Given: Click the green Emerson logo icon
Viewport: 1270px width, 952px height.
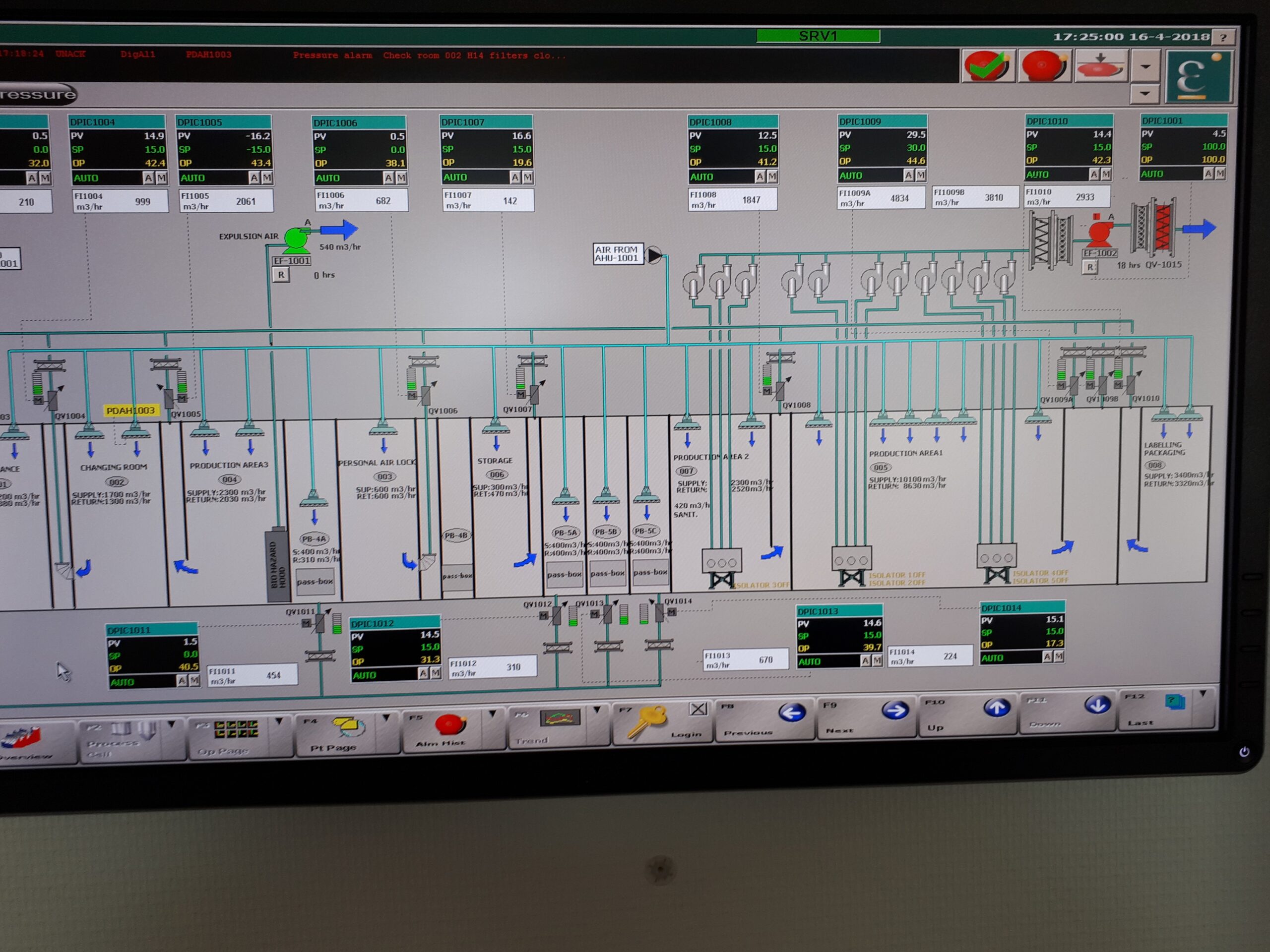Looking at the screenshot, I should (x=1199, y=76).
